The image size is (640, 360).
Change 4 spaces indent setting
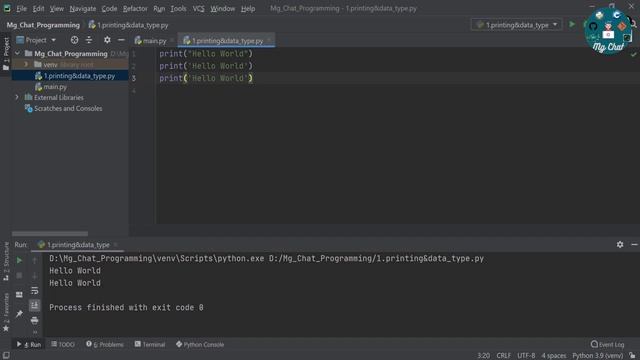(554, 356)
